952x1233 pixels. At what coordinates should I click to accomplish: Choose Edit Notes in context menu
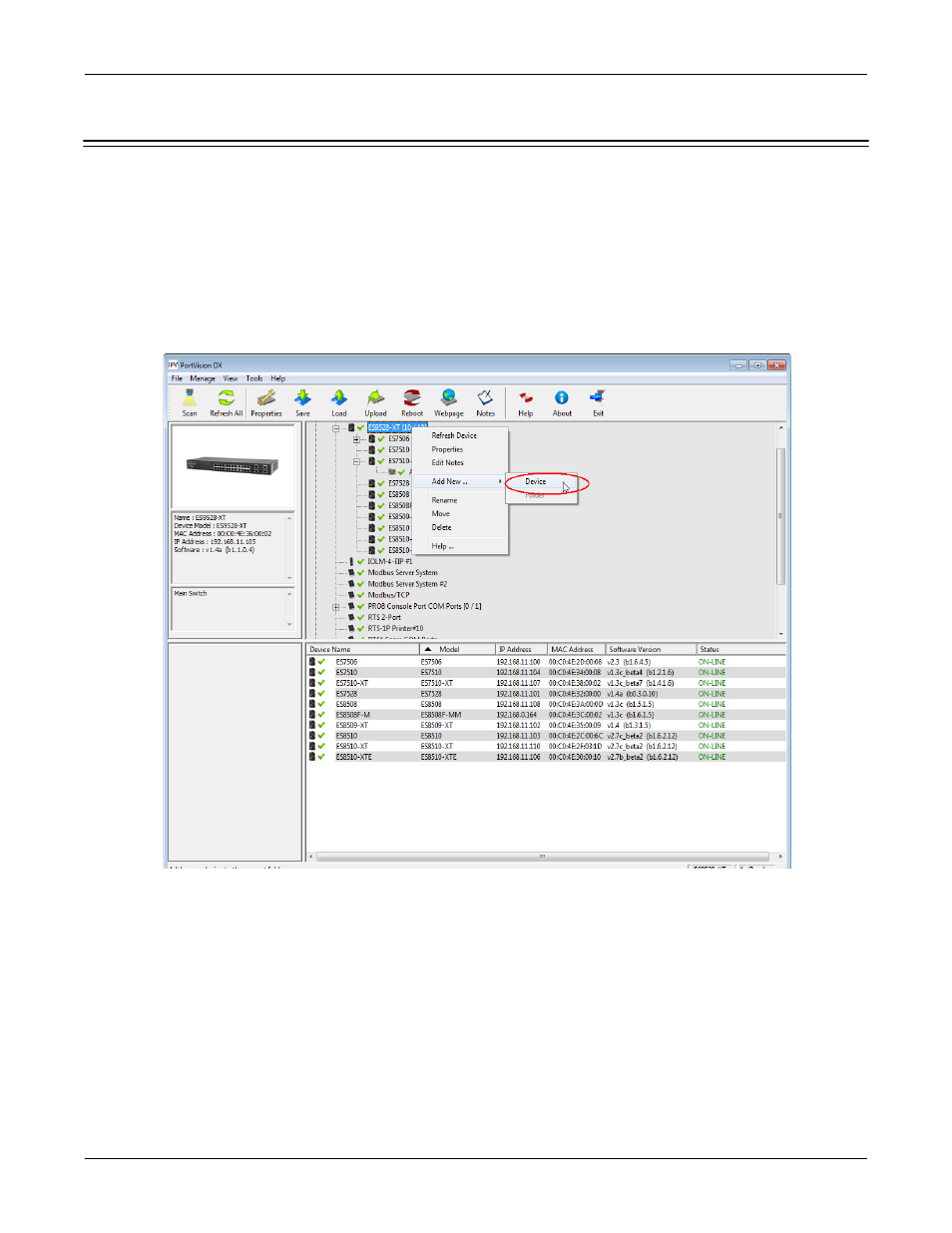tap(447, 462)
